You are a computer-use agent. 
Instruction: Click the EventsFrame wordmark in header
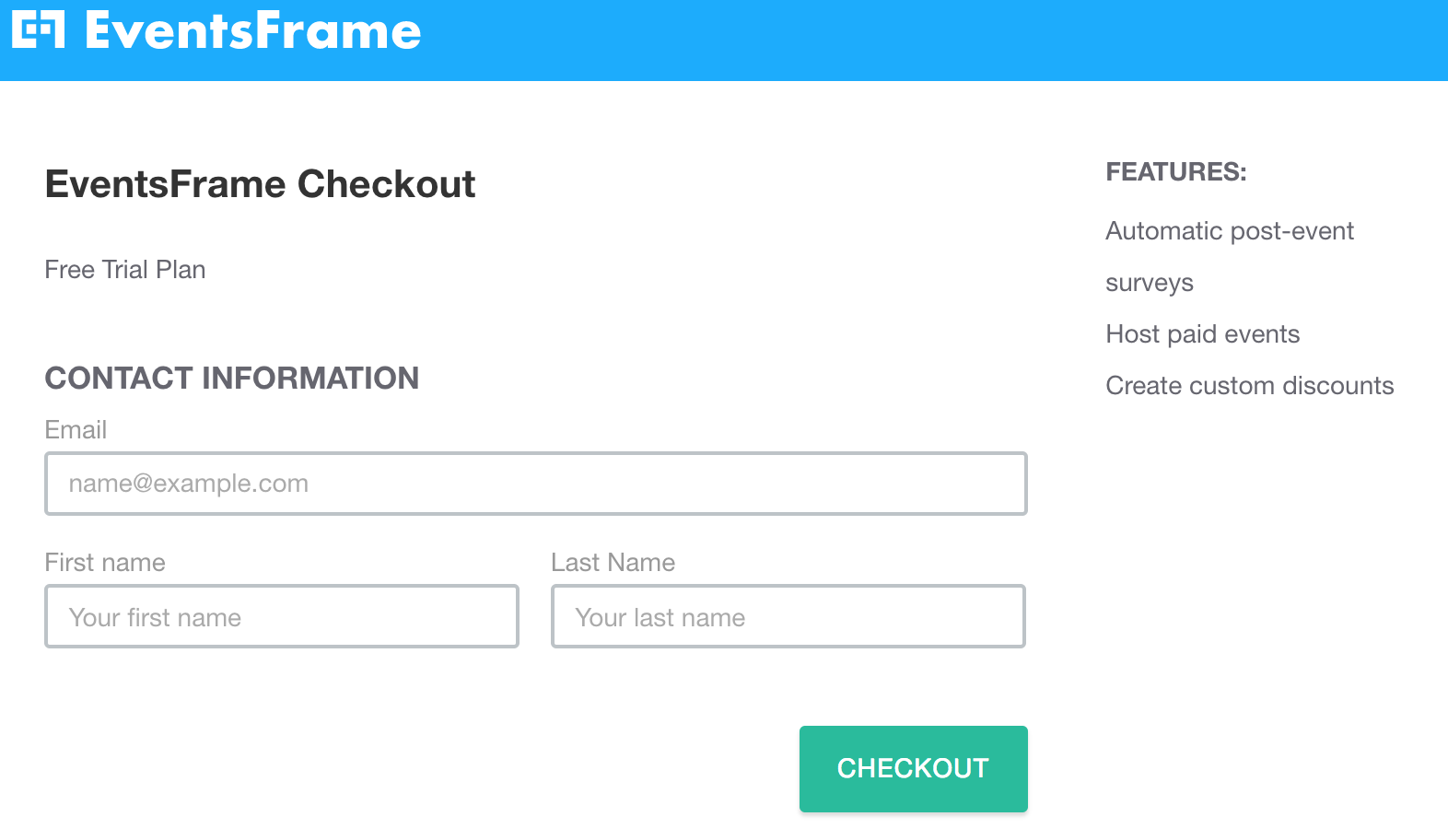point(253,31)
